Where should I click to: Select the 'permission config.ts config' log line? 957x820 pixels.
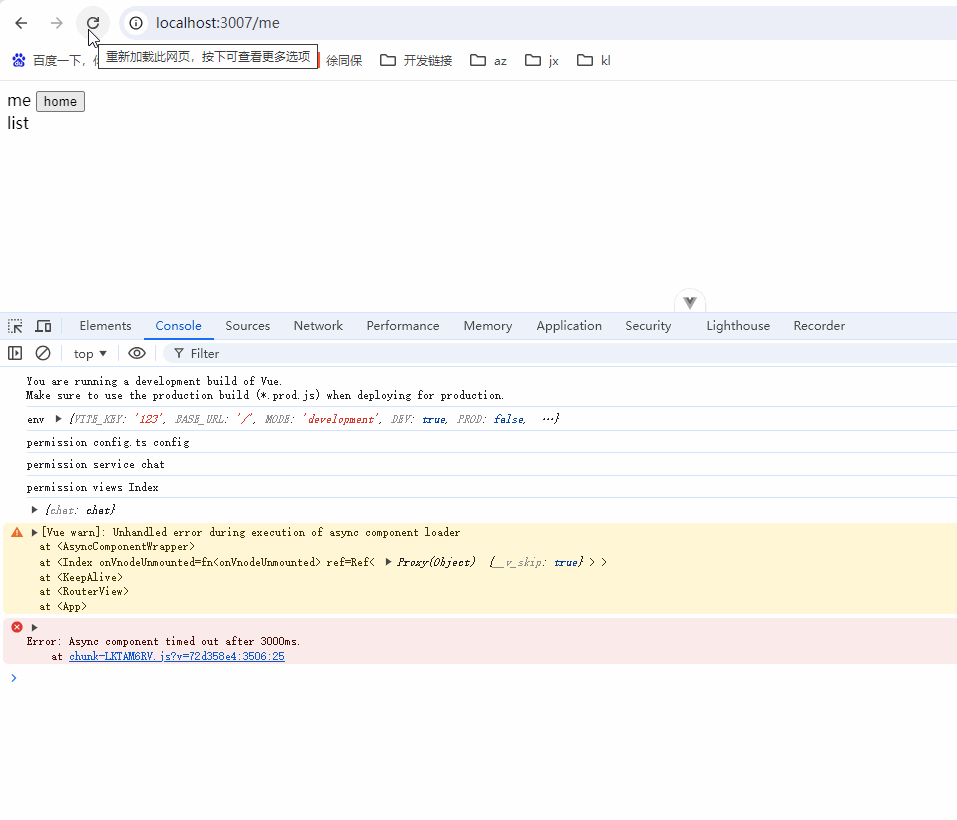pos(108,442)
